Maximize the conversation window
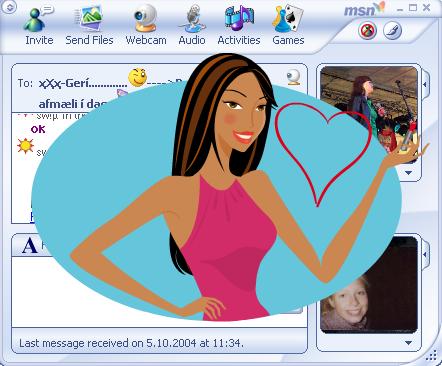442x366 pixels. coord(413,8)
